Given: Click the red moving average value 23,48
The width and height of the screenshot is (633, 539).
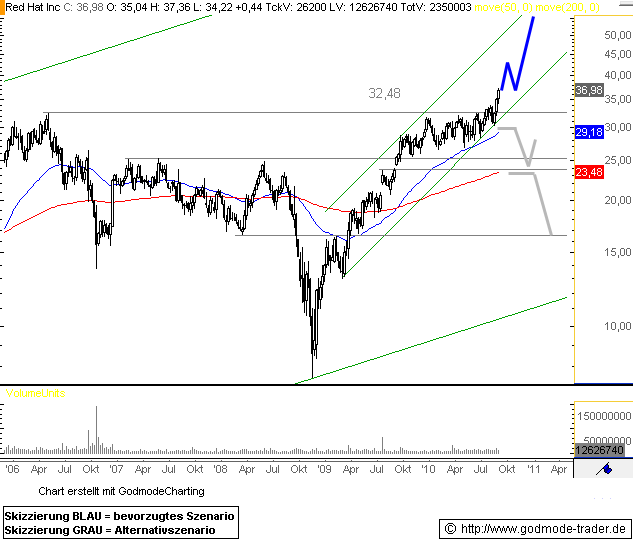Looking at the screenshot, I should click(589, 172).
